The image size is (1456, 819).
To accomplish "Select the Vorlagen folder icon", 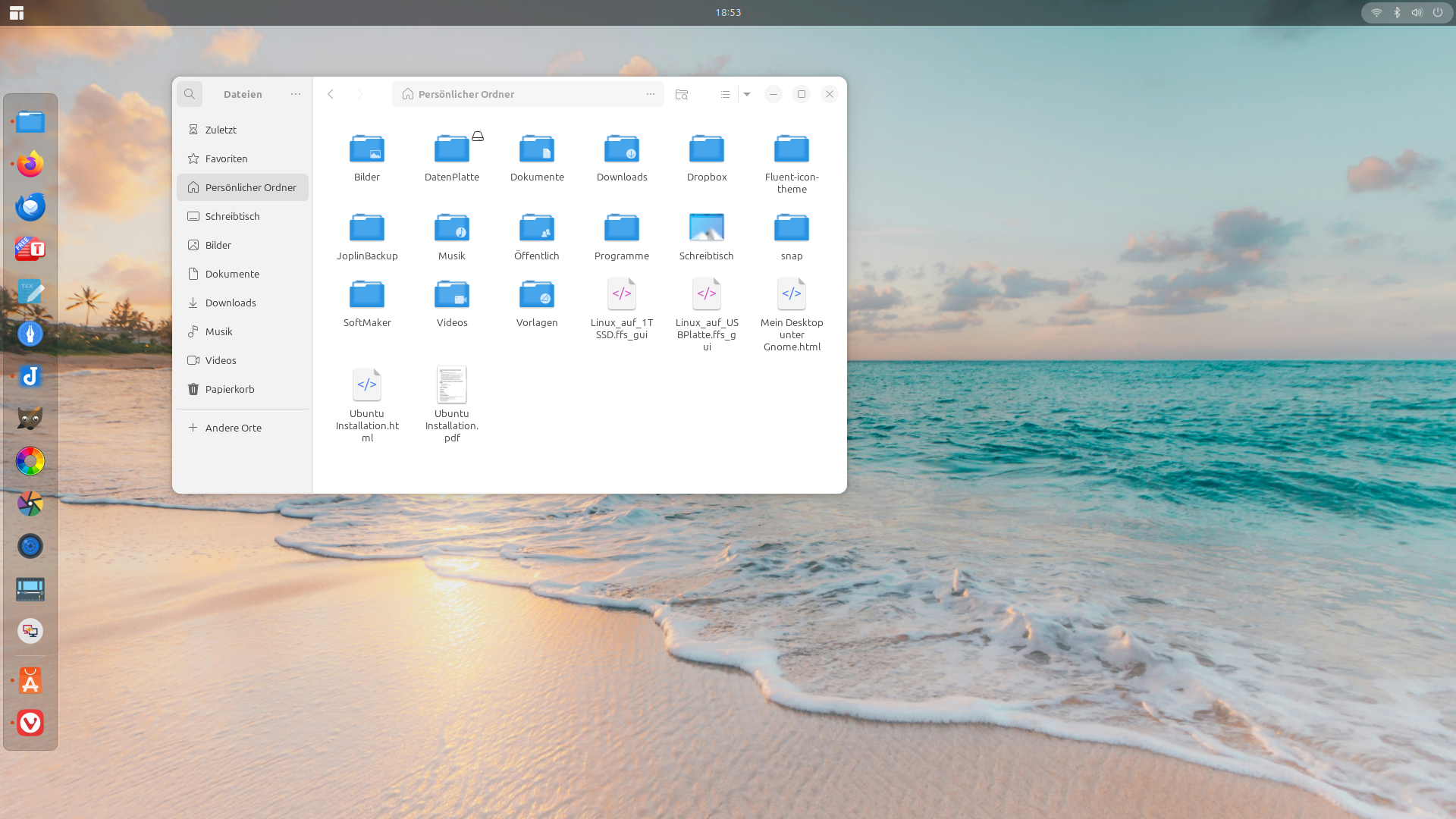I will point(537,294).
